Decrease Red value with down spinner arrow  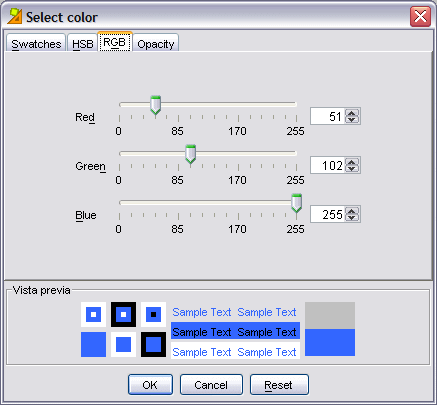[352, 120]
